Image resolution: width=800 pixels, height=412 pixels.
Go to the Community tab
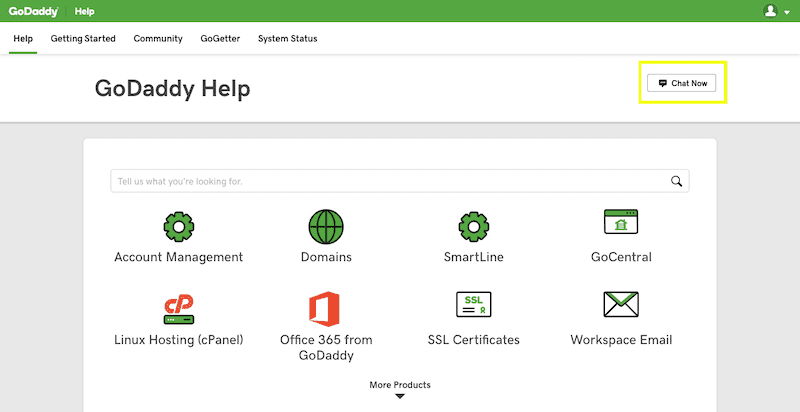coord(158,39)
